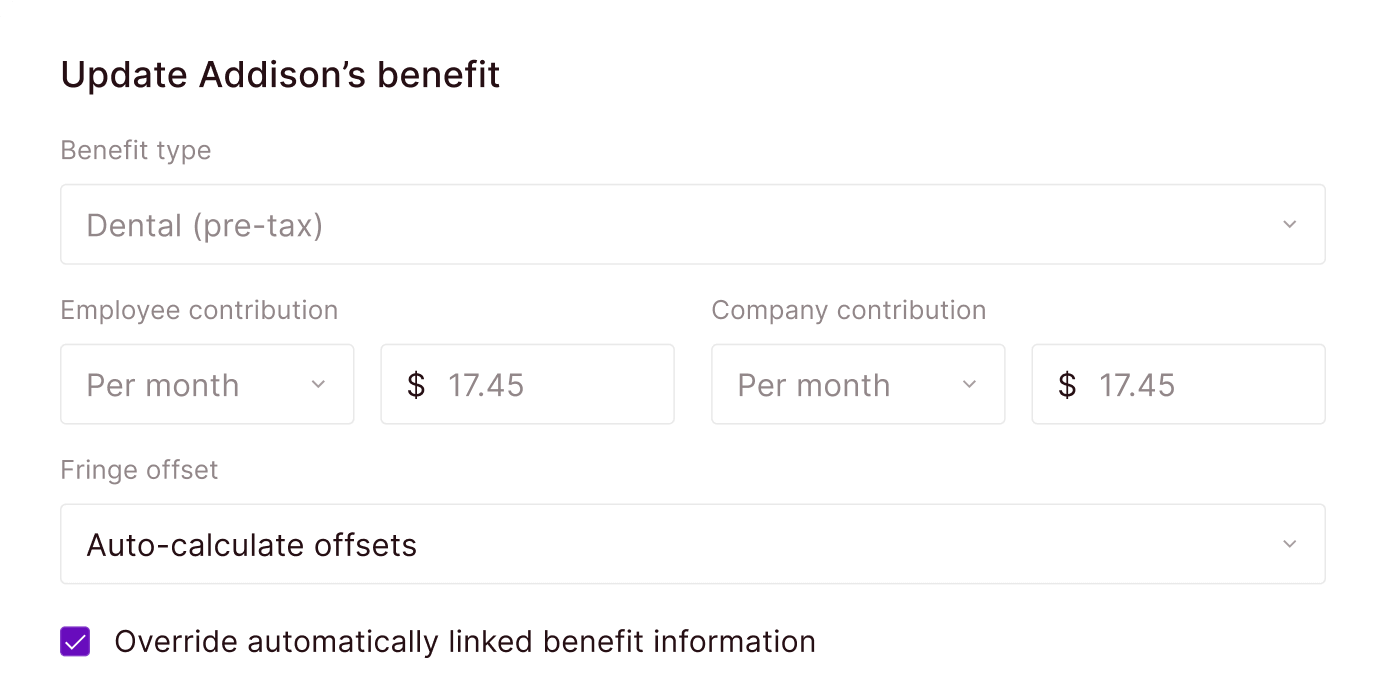Image resolution: width=1374 pixels, height=690 pixels.
Task: Expand the Auto-calculate offsets dropdown
Action: coord(692,545)
